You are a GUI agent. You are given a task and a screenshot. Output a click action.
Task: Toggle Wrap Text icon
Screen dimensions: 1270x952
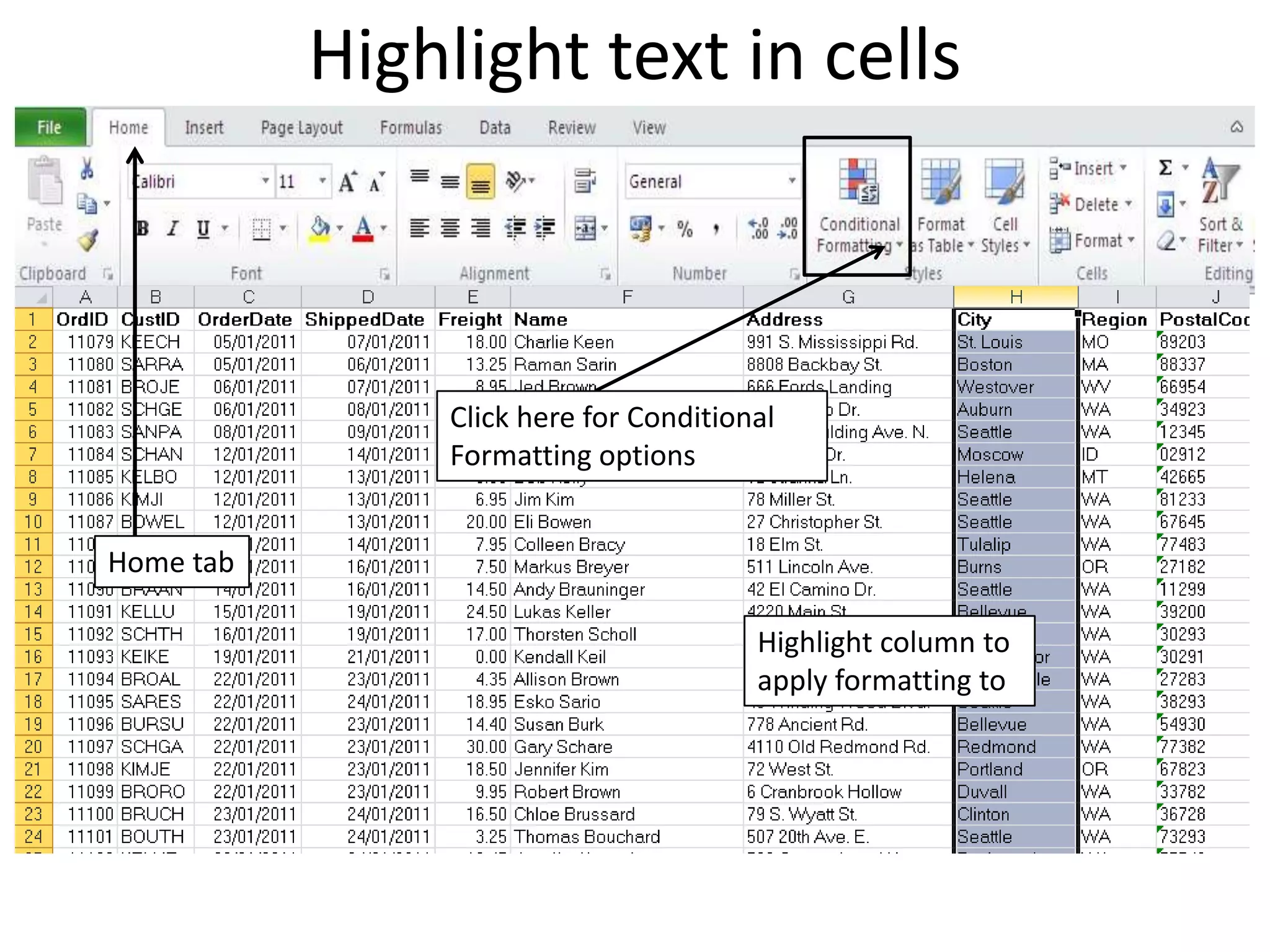pos(585,181)
